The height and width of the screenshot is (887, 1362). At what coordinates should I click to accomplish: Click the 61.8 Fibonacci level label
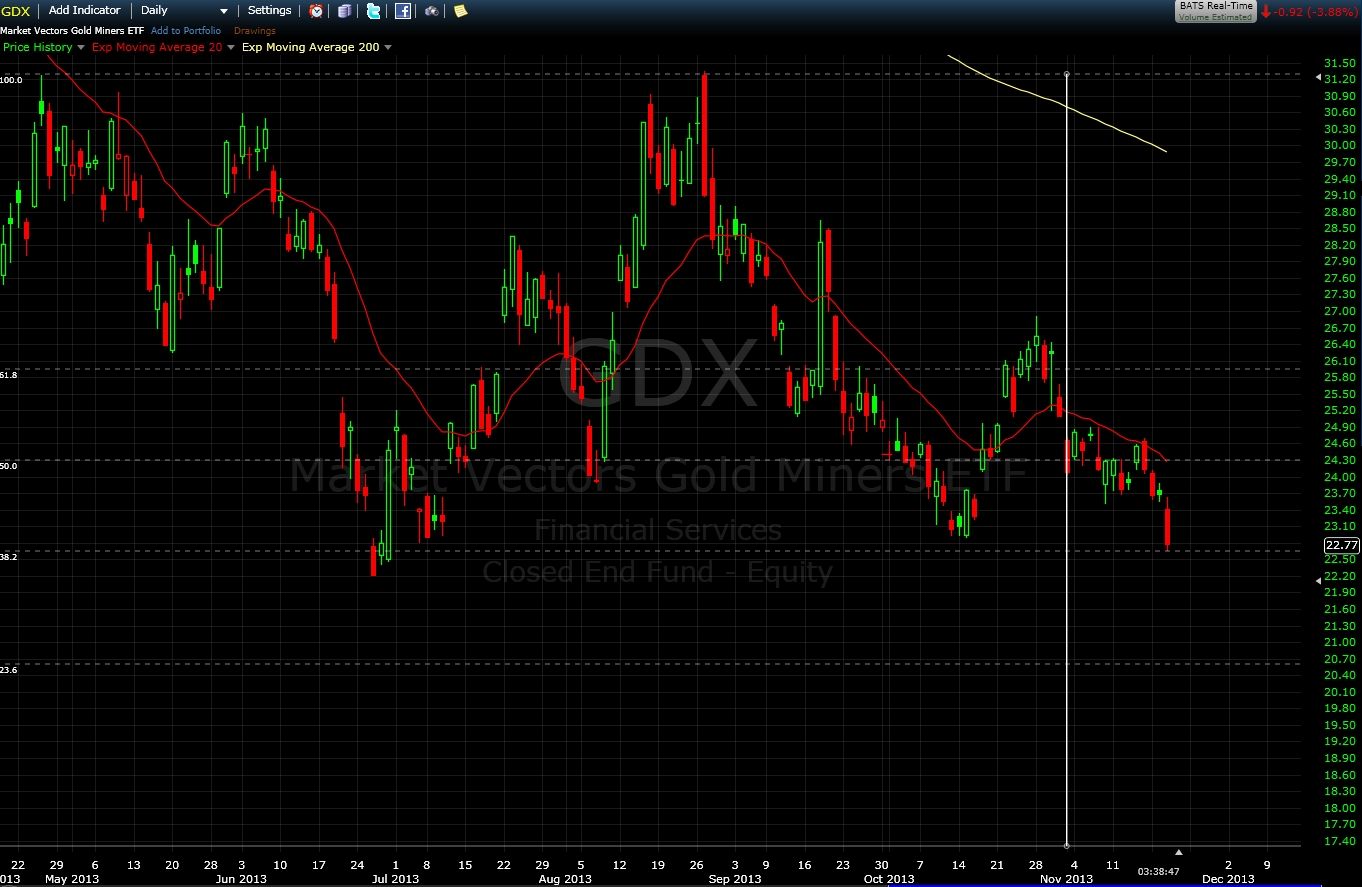click(x=9, y=374)
